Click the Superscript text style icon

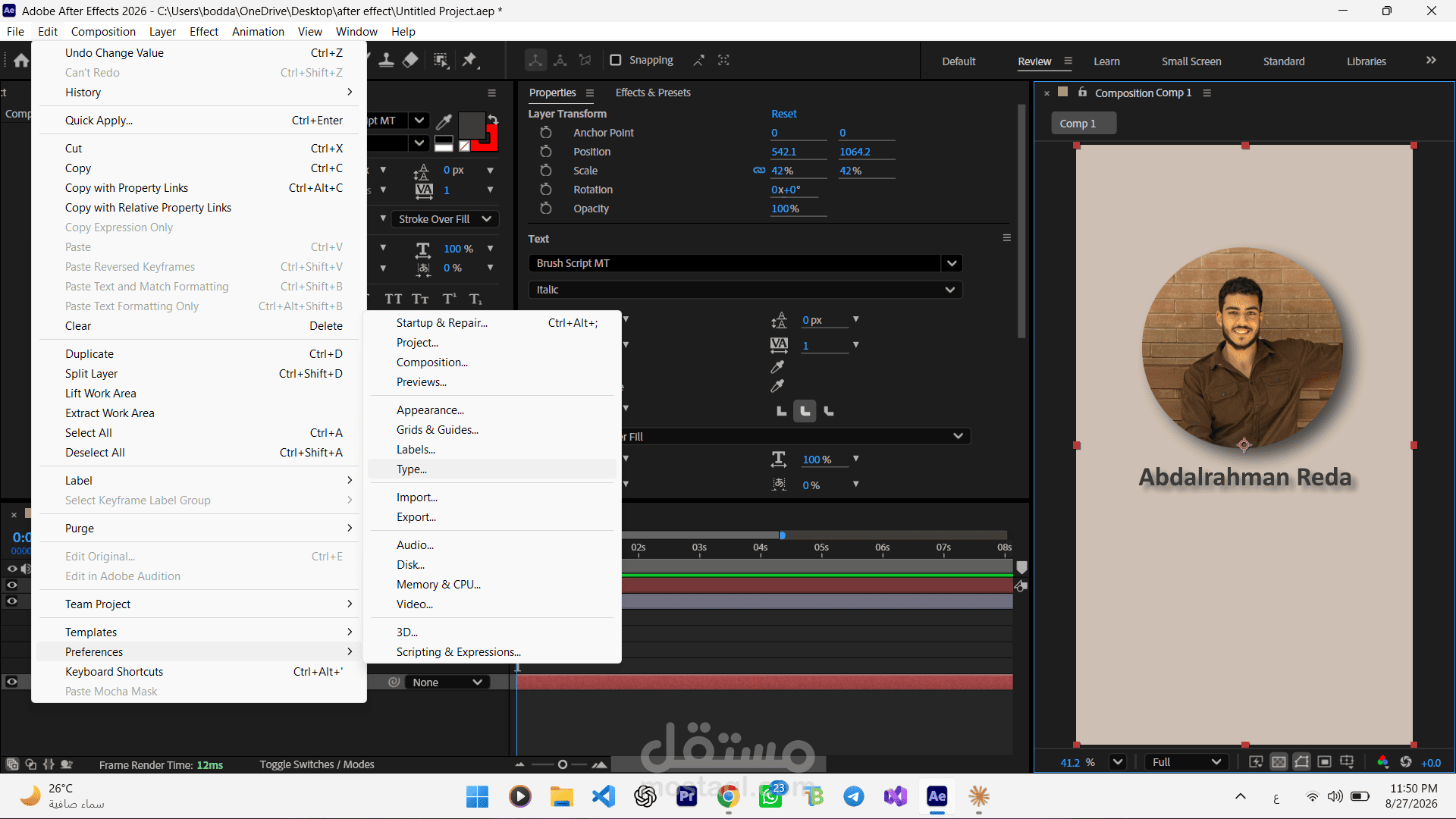[x=449, y=299]
